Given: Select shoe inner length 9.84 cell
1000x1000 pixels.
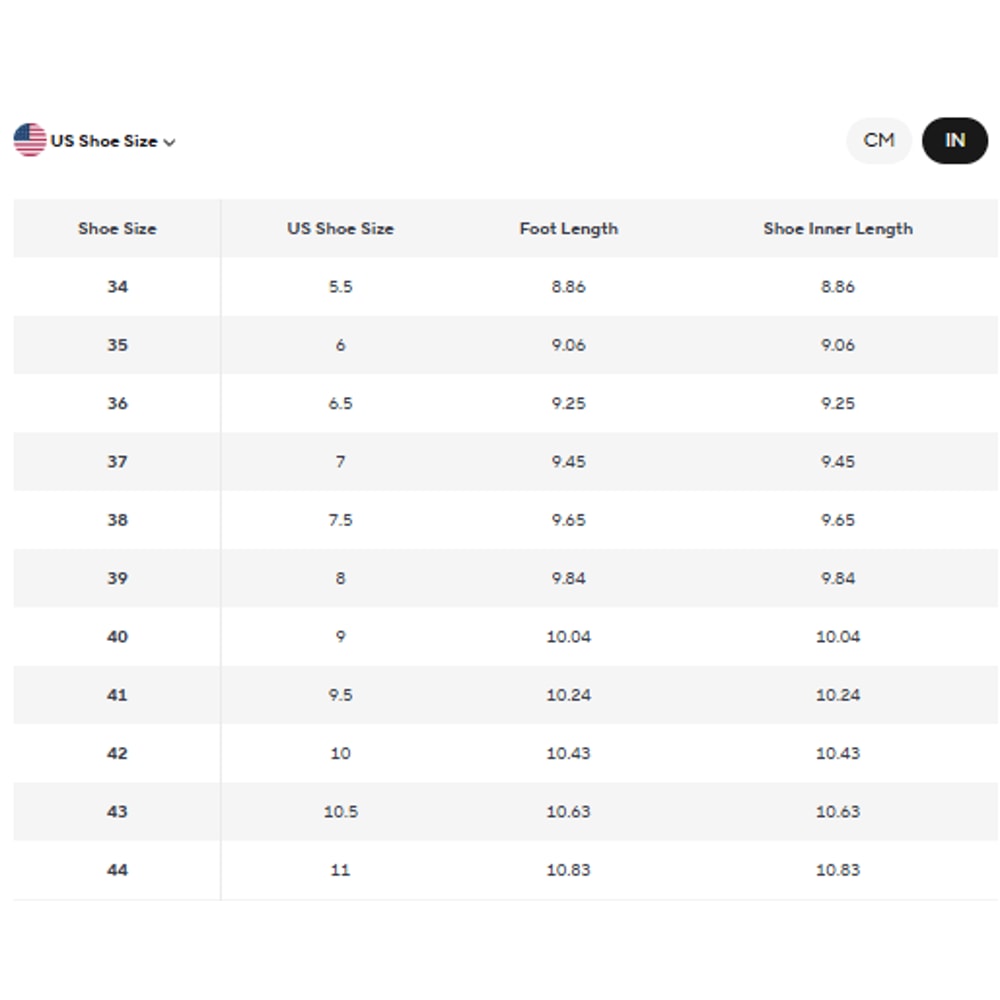Looking at the screenshot, I should [x=837, y=578].
